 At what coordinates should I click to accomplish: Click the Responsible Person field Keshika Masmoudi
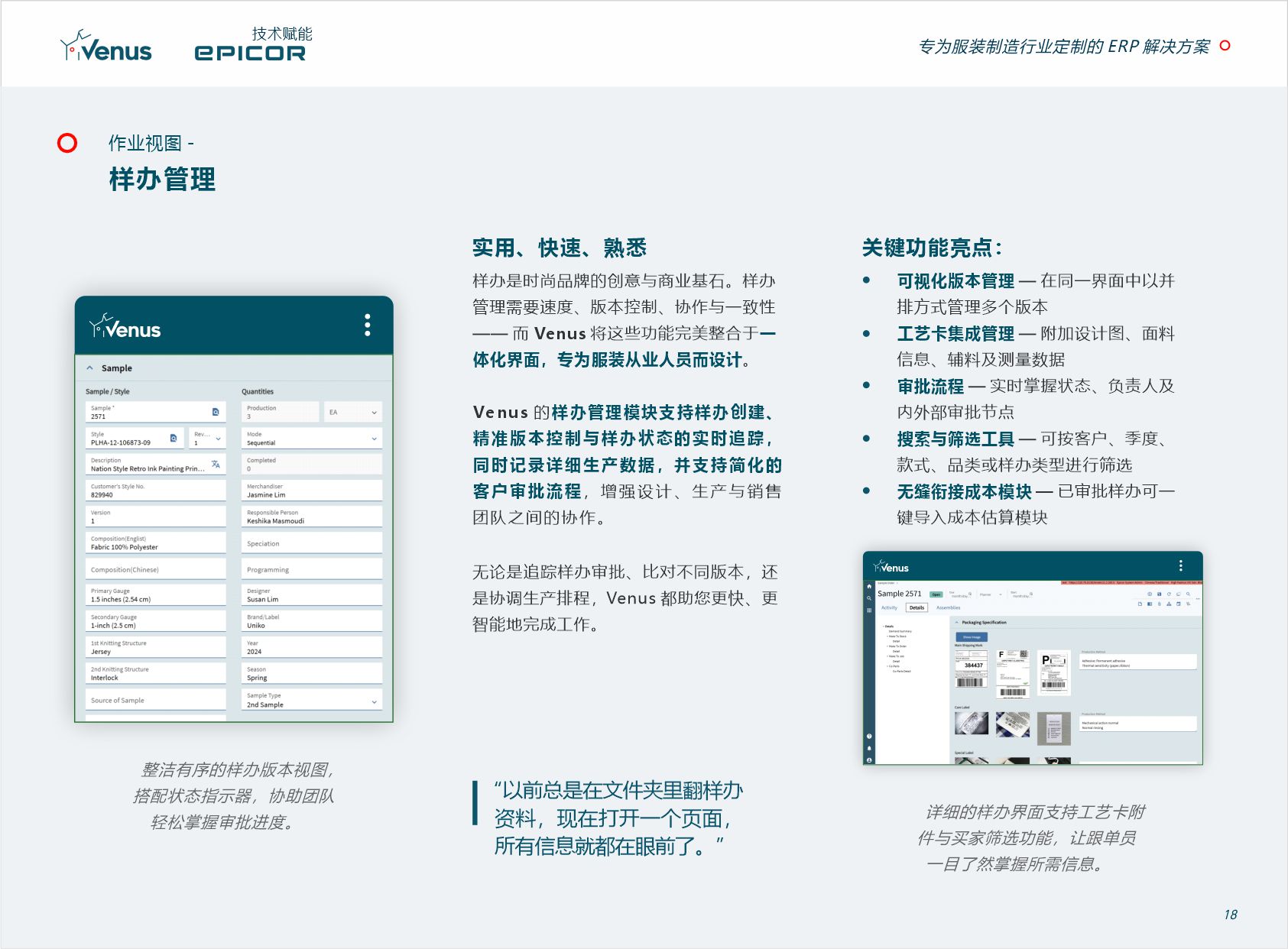tap(312, 517)
